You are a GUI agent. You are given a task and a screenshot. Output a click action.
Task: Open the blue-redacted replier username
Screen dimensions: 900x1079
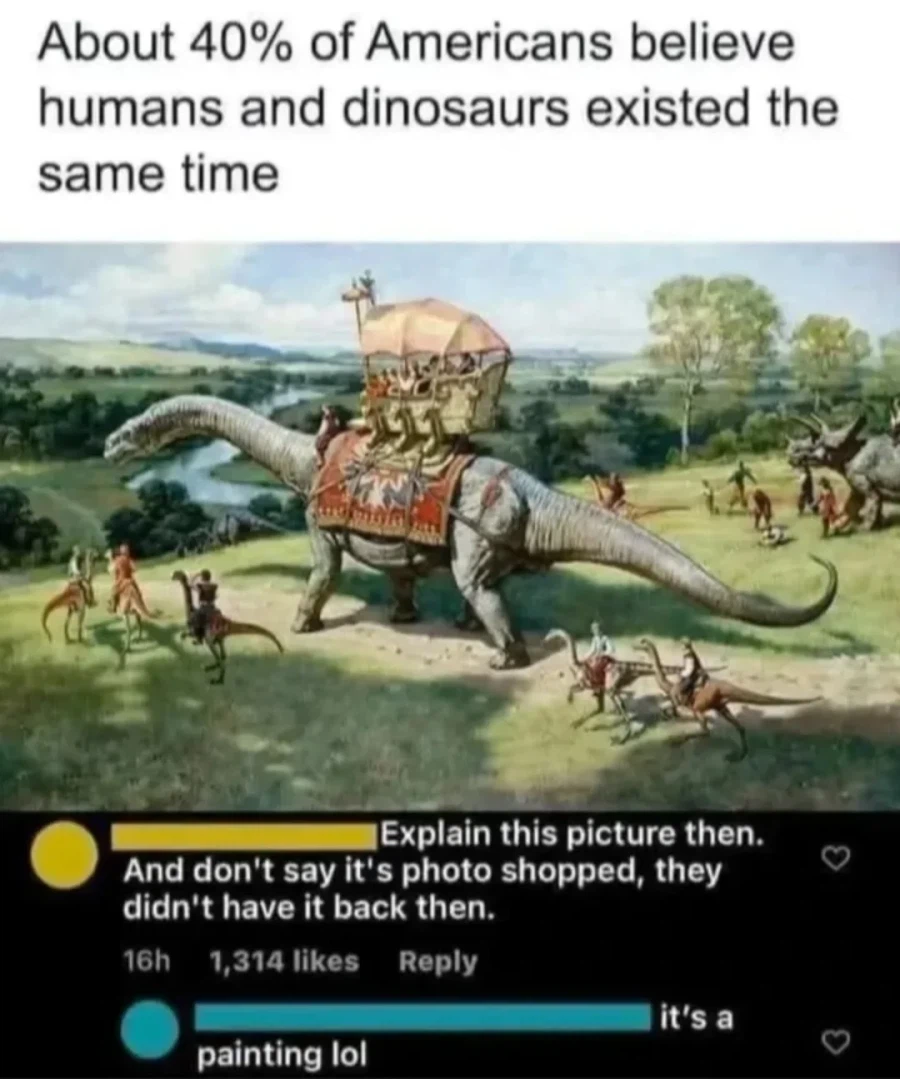tap(422, 1018)
